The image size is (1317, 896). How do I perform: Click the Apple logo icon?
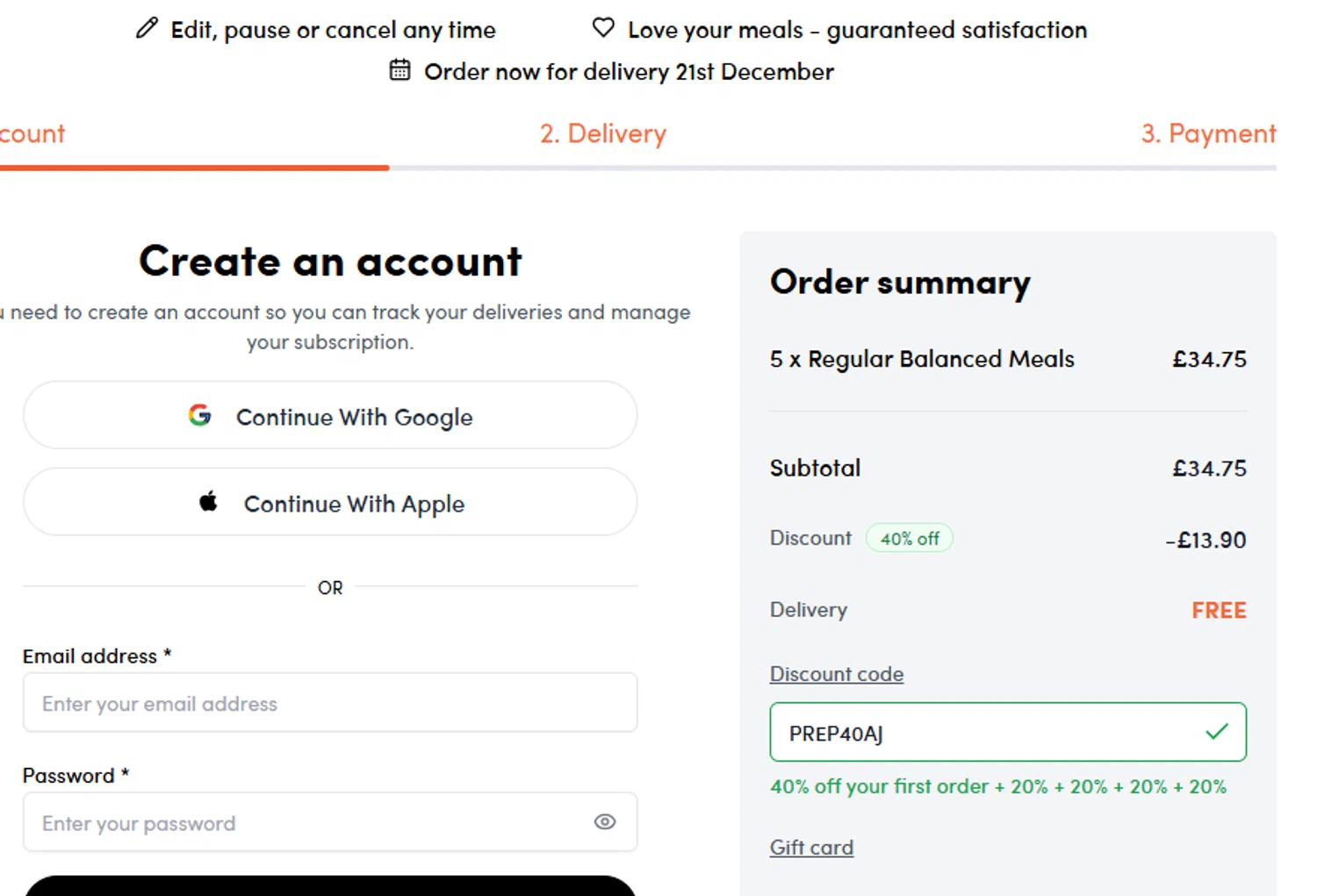208,502
